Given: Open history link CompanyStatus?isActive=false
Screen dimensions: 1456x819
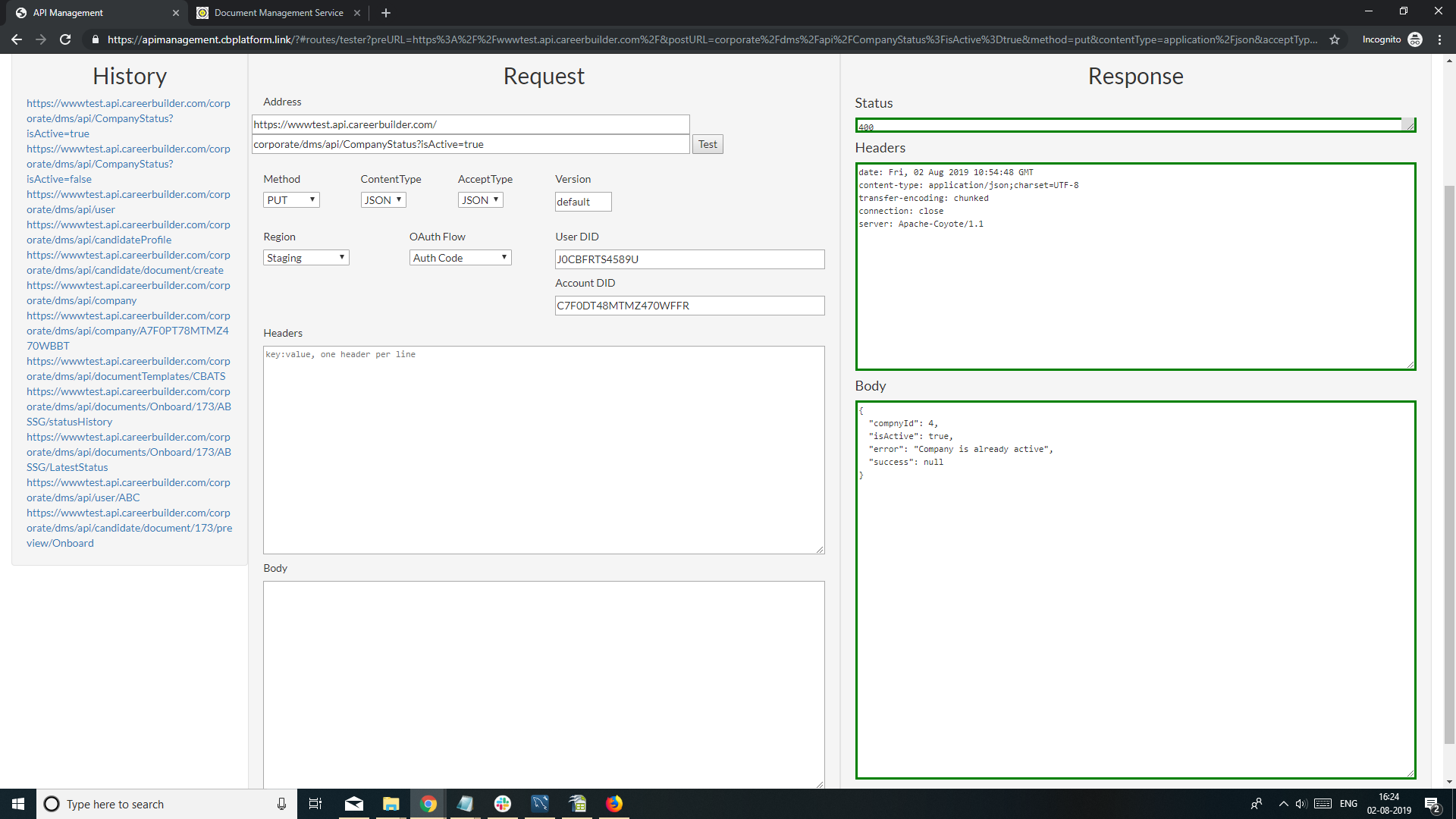Looking at the screenshot, I should pos(128,164).
